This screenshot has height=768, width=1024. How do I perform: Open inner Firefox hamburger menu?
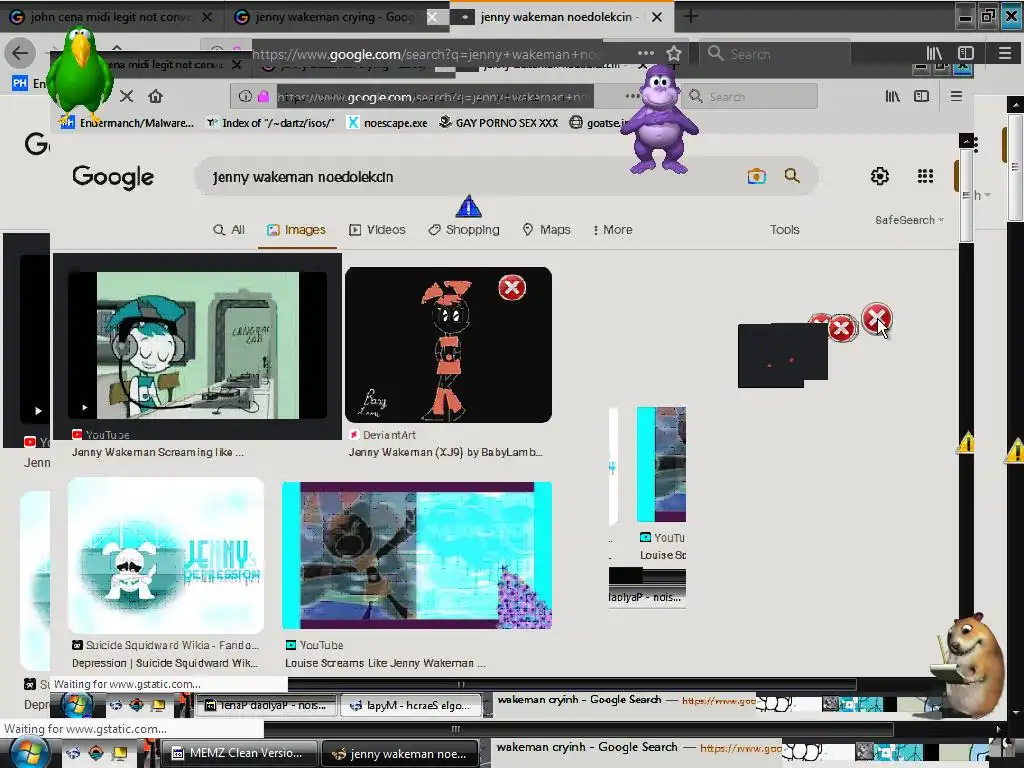coord(956,97)
